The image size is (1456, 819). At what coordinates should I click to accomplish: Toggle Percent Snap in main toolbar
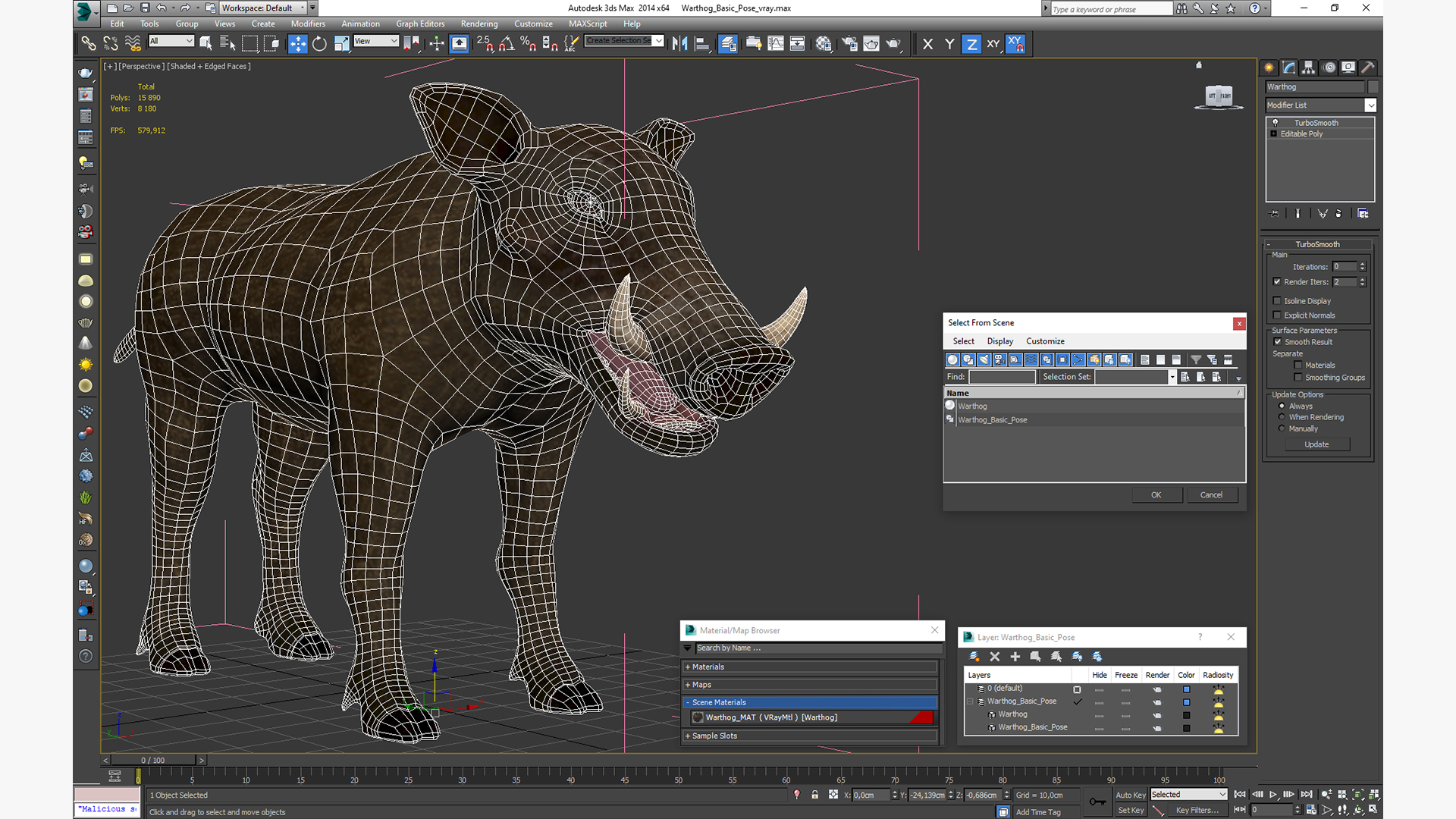click(x=529, y=44)
